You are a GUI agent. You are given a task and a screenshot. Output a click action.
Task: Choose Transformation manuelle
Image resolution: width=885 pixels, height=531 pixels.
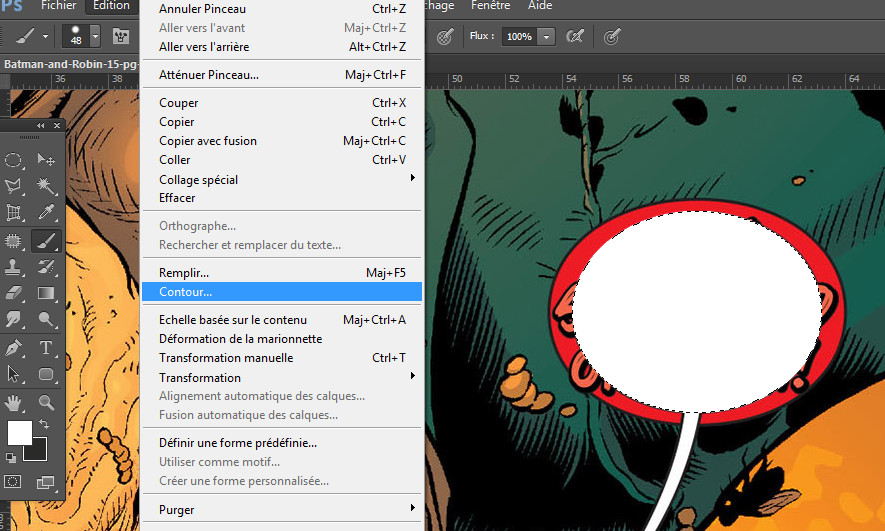tap(282, 358)
